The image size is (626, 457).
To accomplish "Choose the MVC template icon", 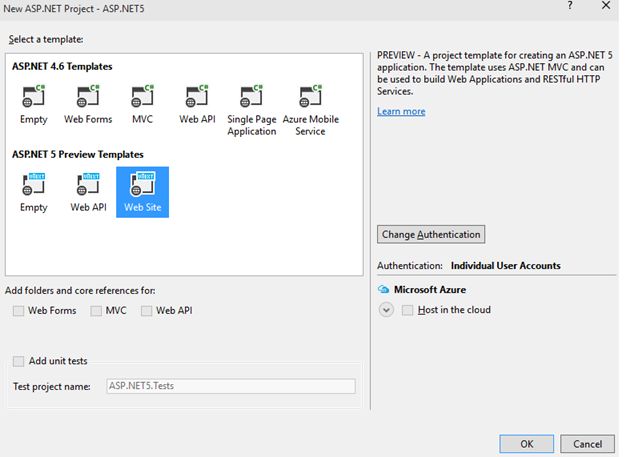I will (x=143, y=97).
